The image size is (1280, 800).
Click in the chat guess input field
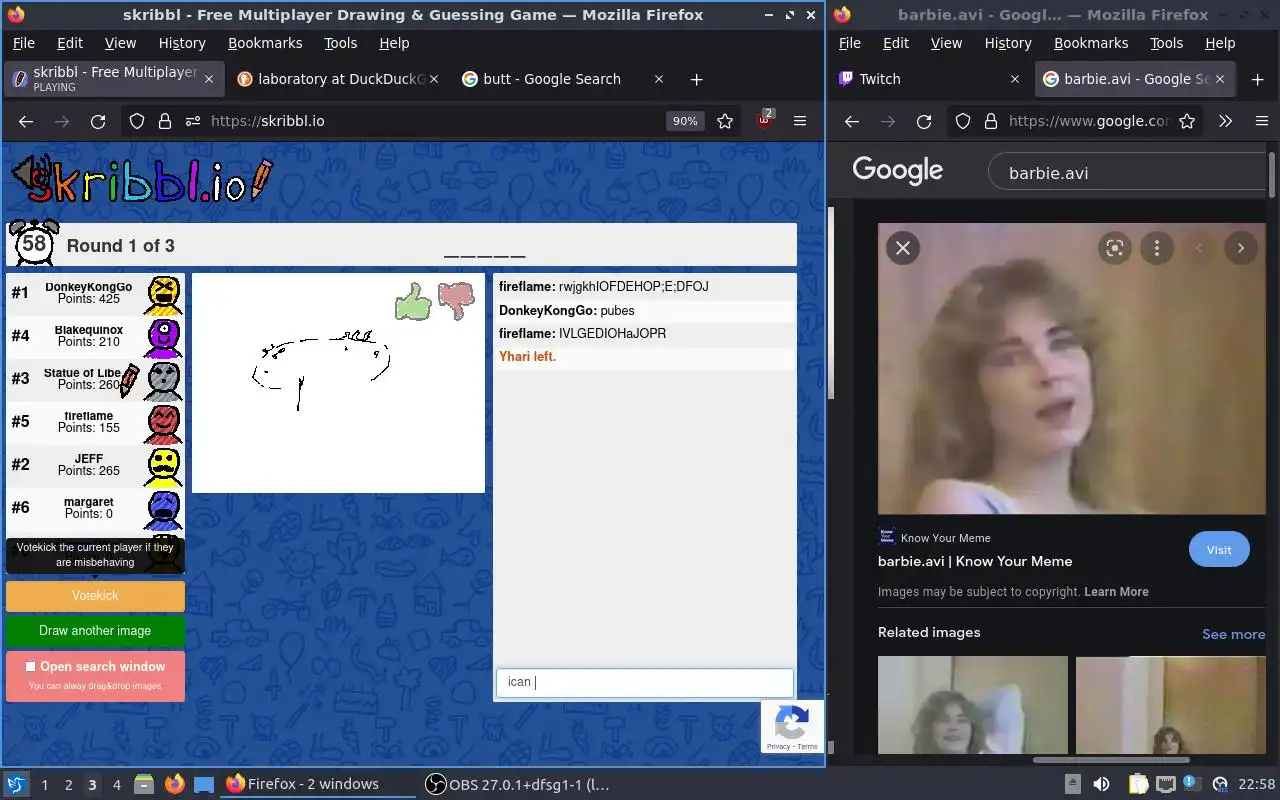(645, 682)
